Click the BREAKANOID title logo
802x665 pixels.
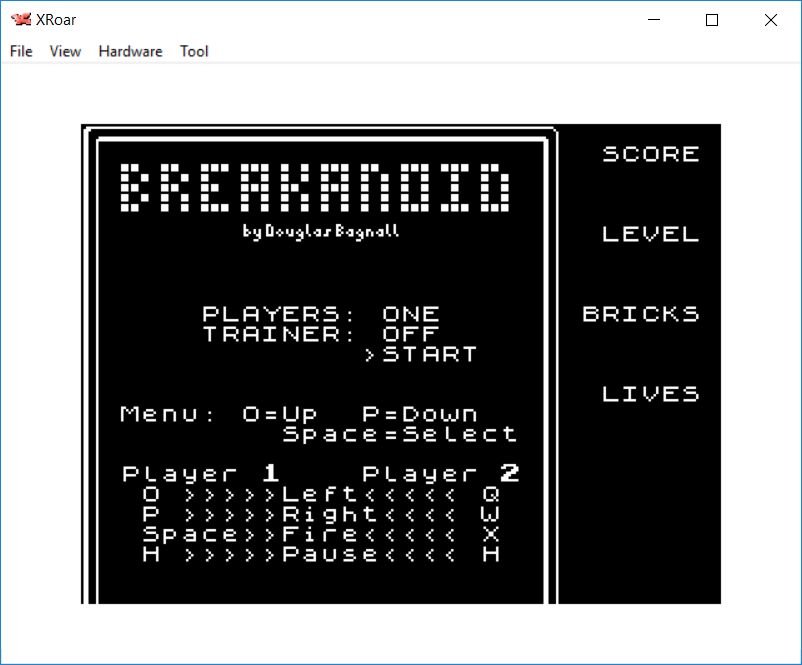coord(316,187)
